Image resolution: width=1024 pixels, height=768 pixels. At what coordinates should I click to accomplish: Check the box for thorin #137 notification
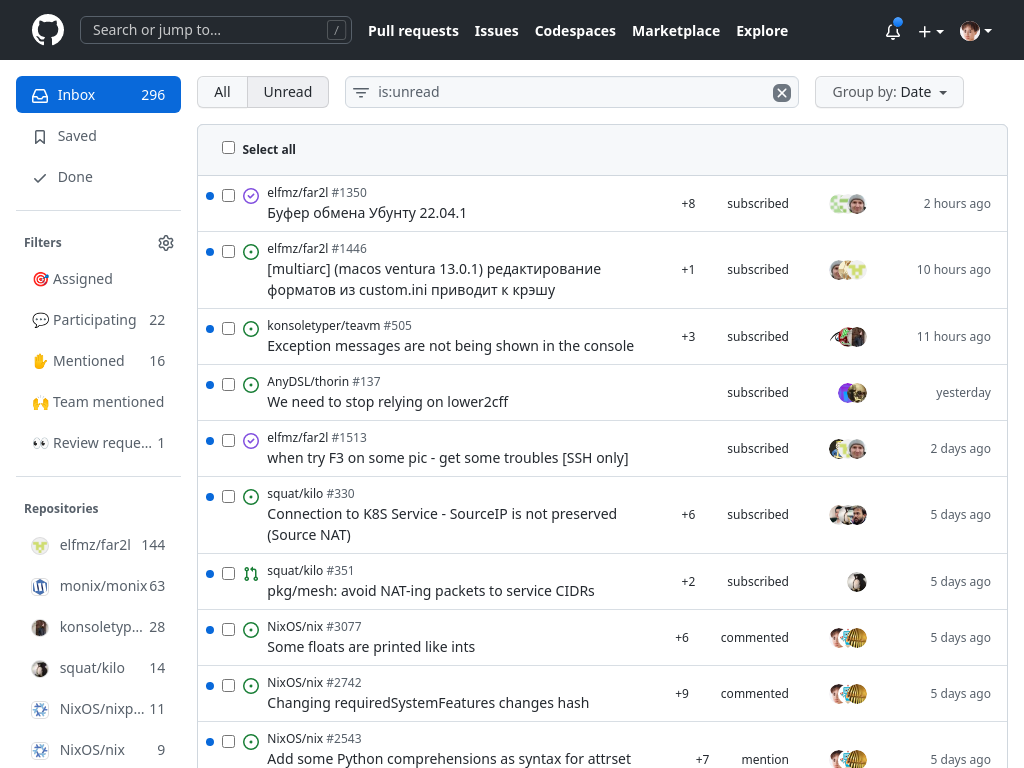tap(228, 385)
